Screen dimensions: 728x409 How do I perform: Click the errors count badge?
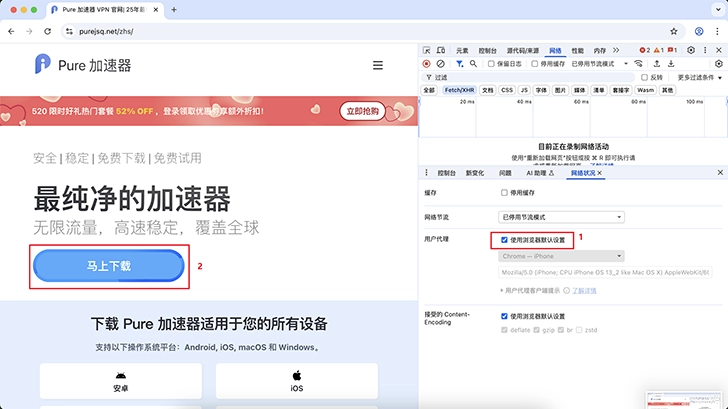645,50
